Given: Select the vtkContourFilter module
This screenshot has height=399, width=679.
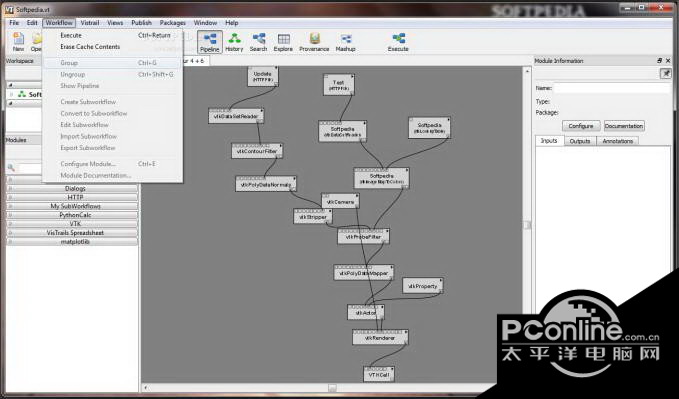Looking at the screenshot, I should point(257,151).
